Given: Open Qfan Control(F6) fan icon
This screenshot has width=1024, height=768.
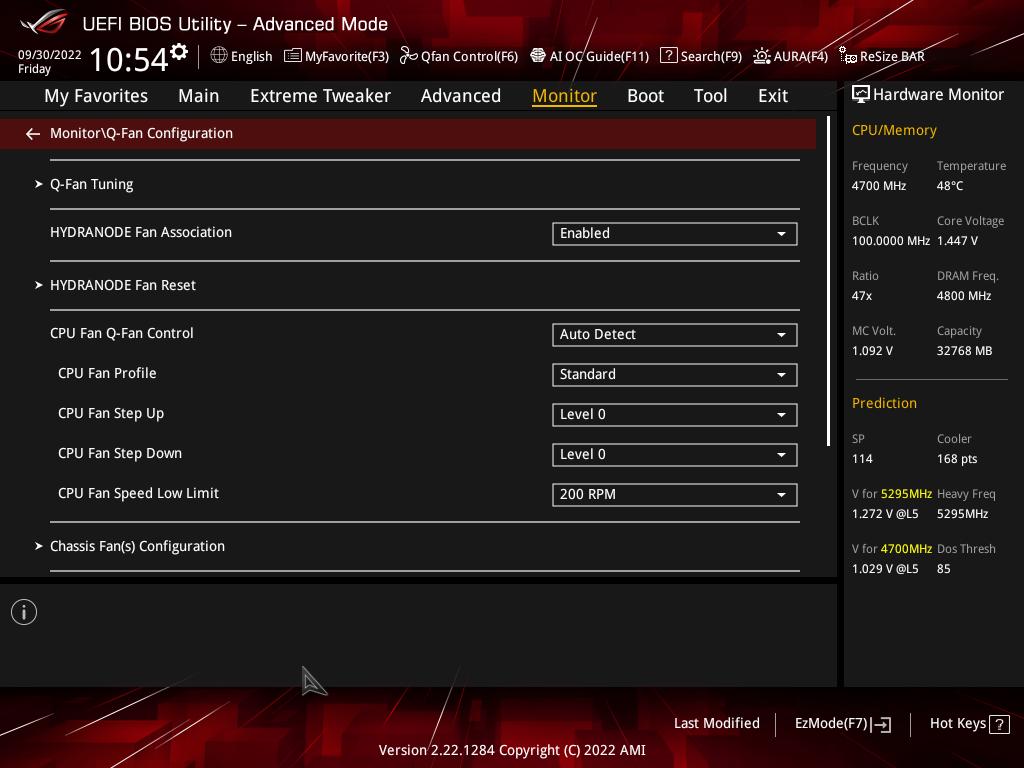Looking at the screenshot, I should click(x=409, y=56).
